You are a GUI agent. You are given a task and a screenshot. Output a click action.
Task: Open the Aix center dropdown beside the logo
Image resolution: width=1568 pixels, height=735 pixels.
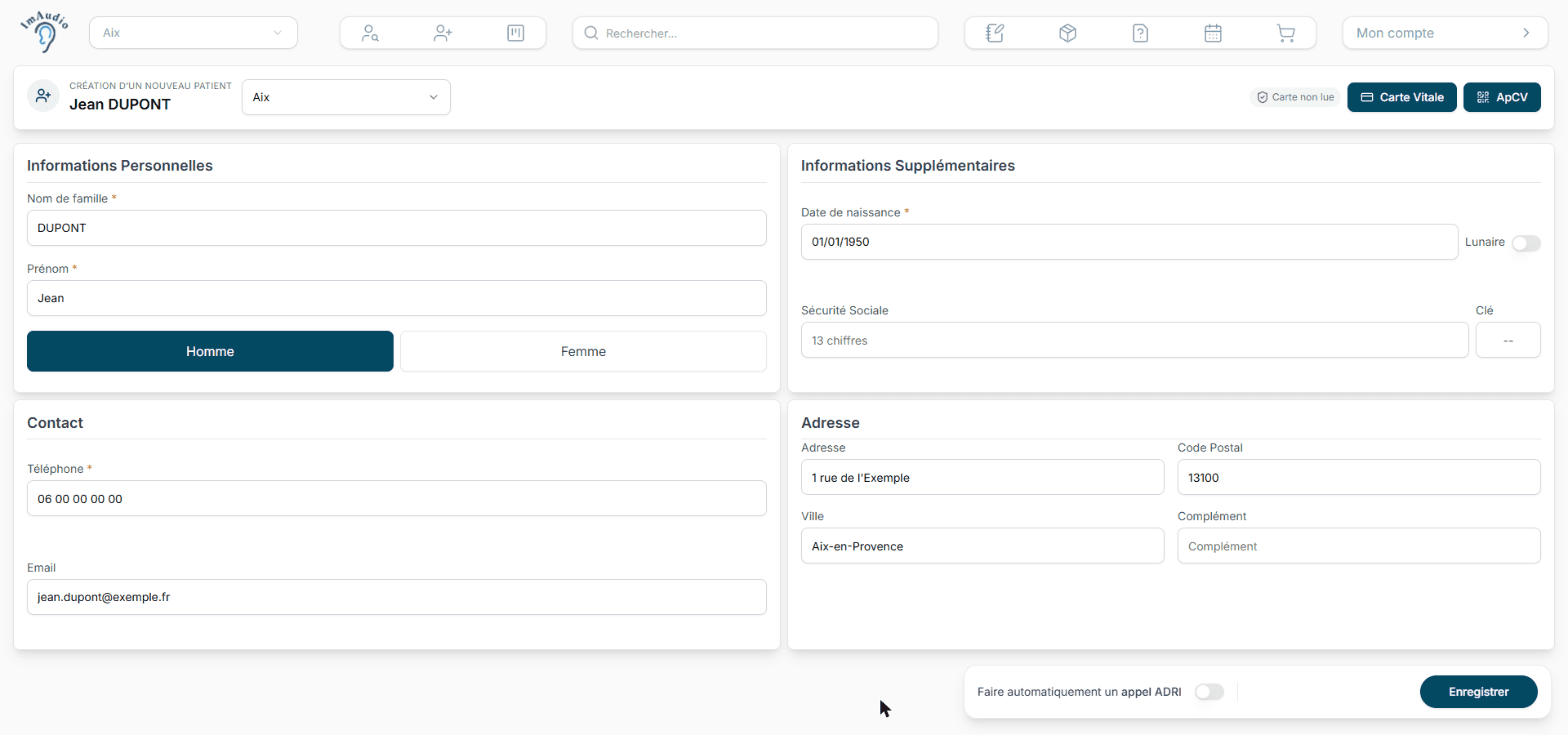[x=193, y=33]
